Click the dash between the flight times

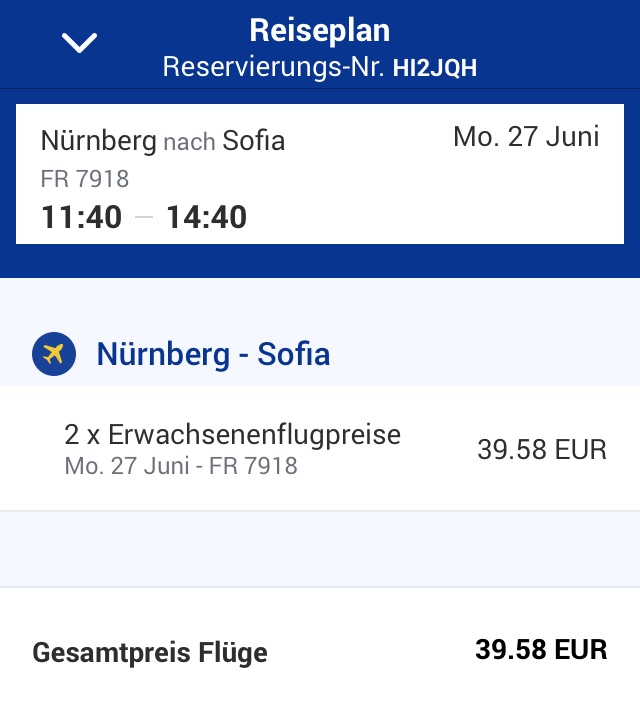click(x=144, y=218)
